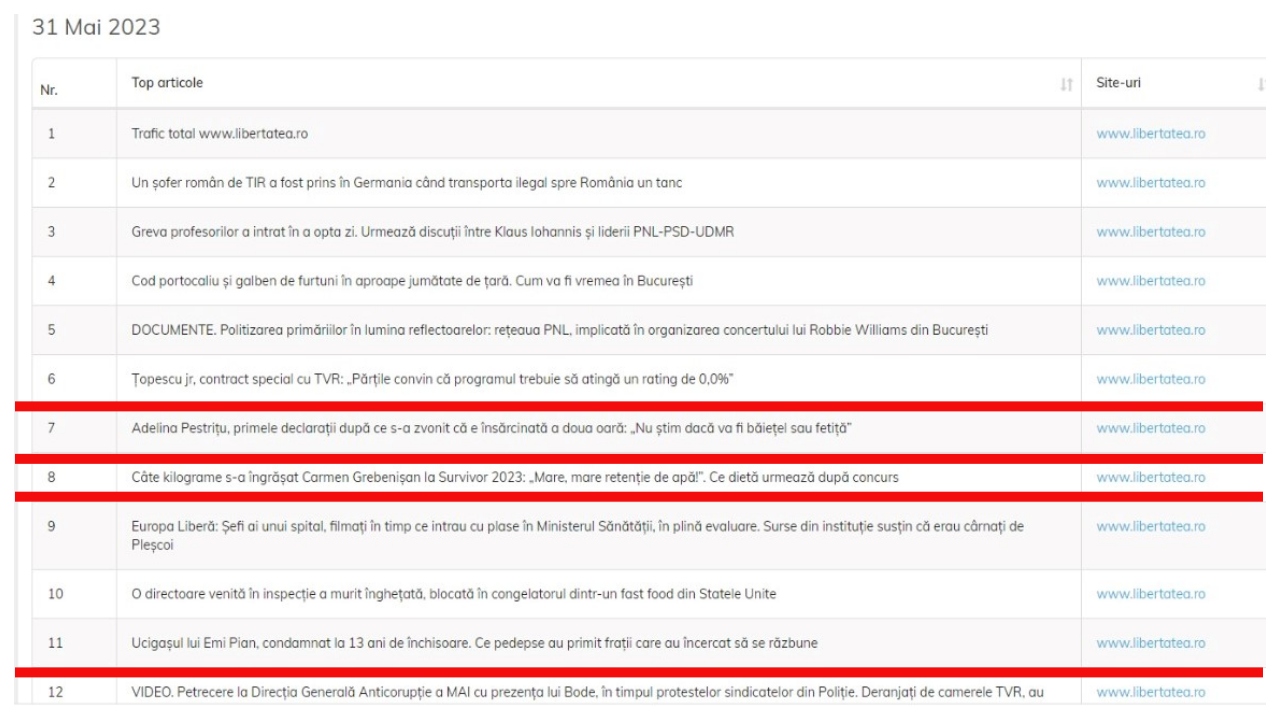Click the Robbie Williams concert DOCUMENTE article
This screenshot has width=1280, height=720.
[561, 331]
